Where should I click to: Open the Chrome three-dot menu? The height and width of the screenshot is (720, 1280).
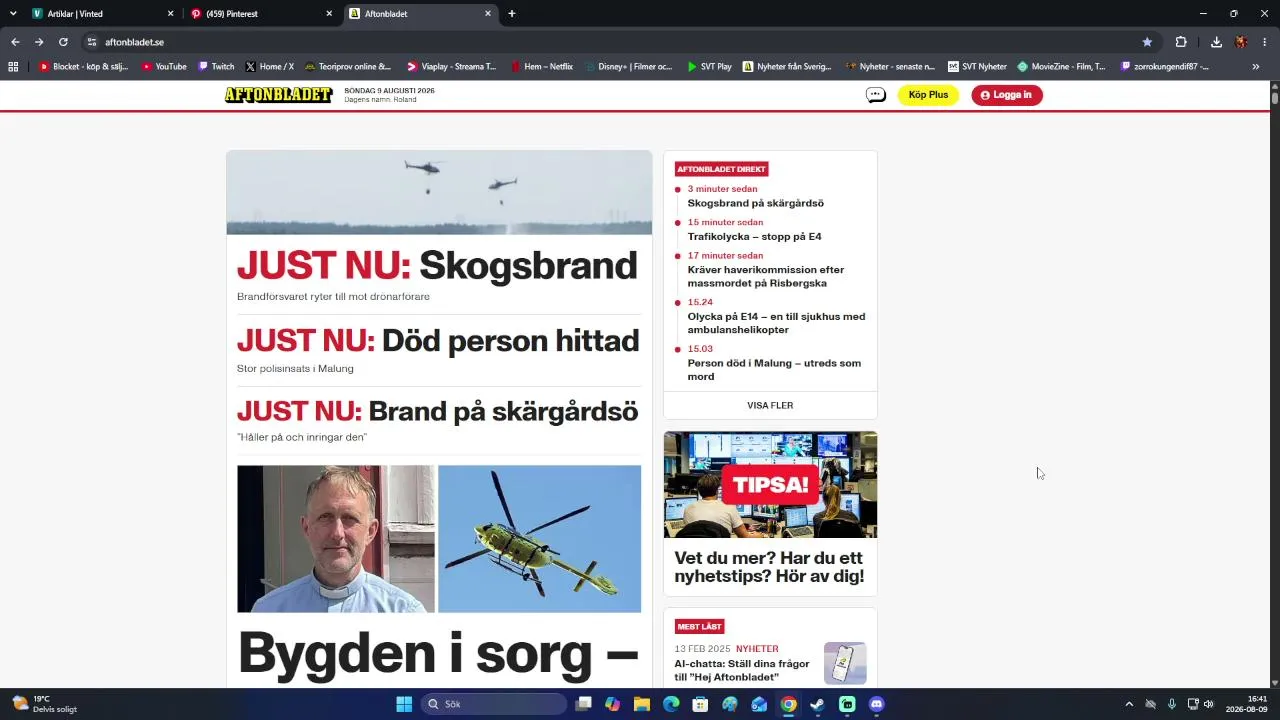click(1265, 42)
